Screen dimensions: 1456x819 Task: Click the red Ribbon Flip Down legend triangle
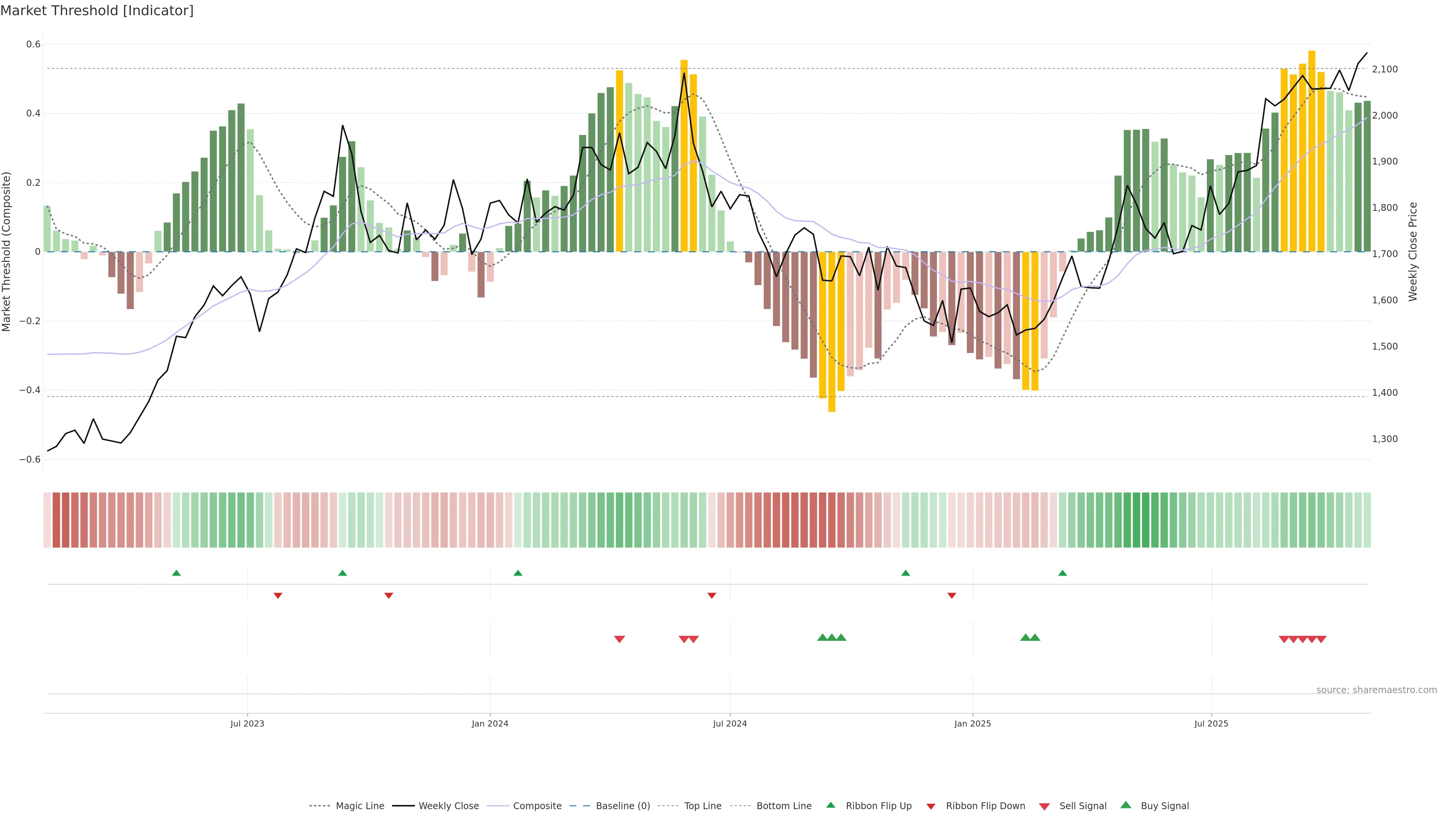coord(931,806)
